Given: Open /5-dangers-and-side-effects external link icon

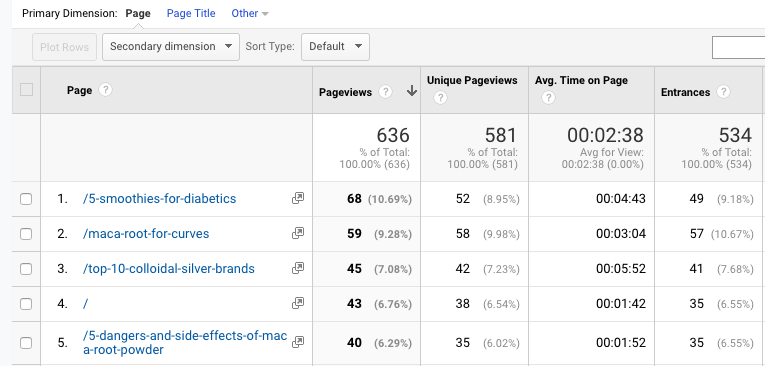Looking at the screenshot, I should coord(298,343).
